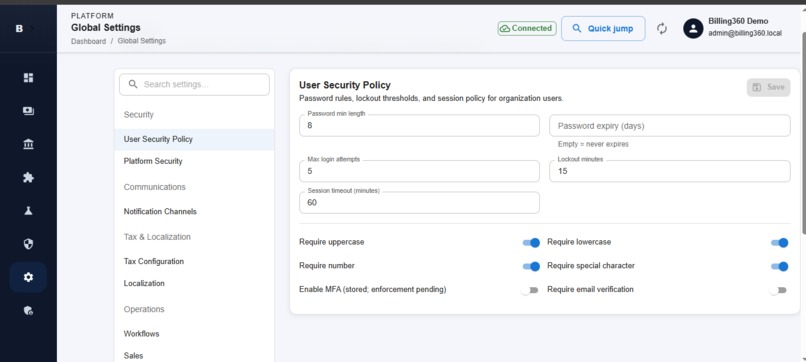Click the Save button
This screenshot has height=362, width=806.
[x=768, y=87]
